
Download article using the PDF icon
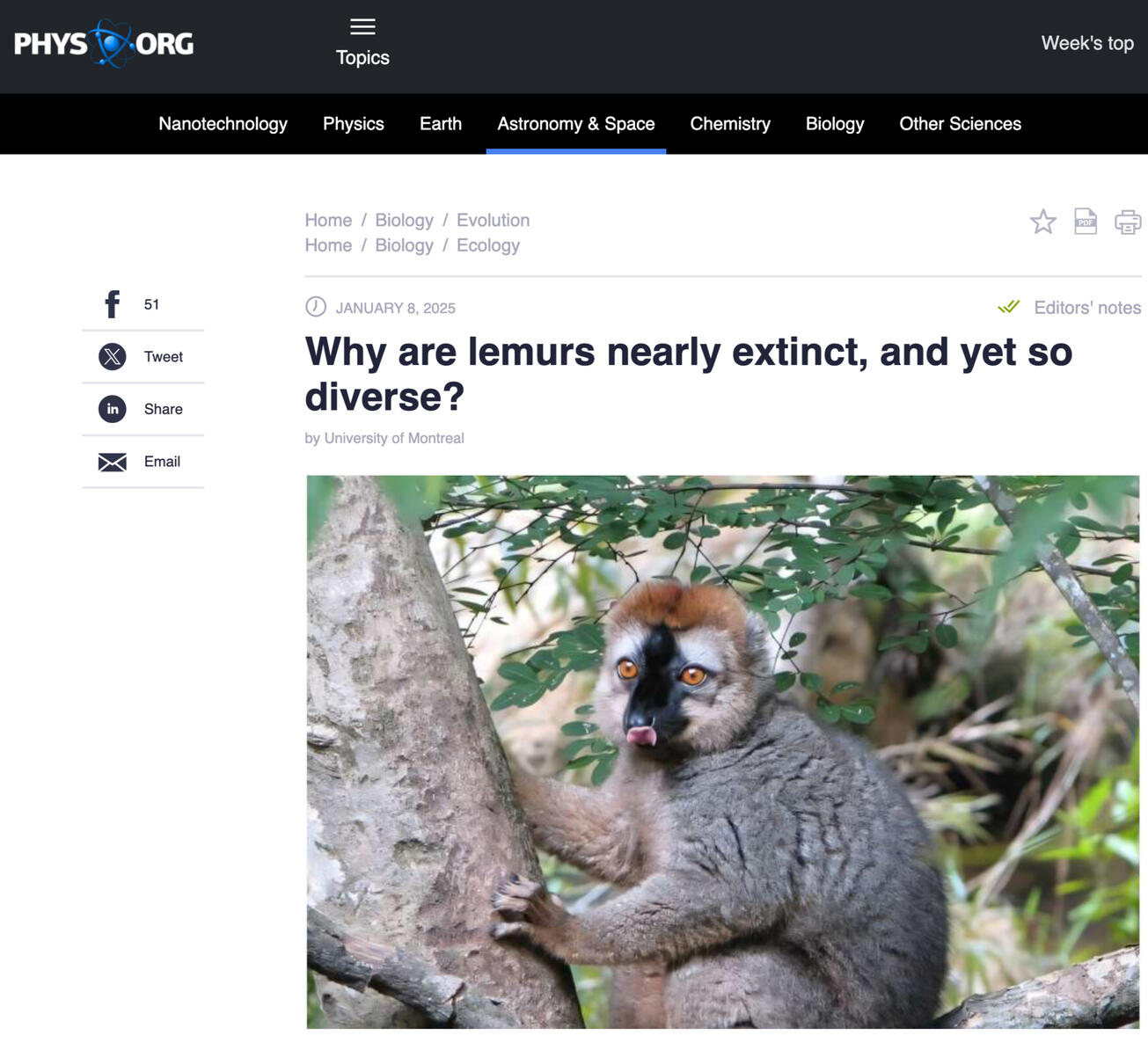pos(1086,222)
